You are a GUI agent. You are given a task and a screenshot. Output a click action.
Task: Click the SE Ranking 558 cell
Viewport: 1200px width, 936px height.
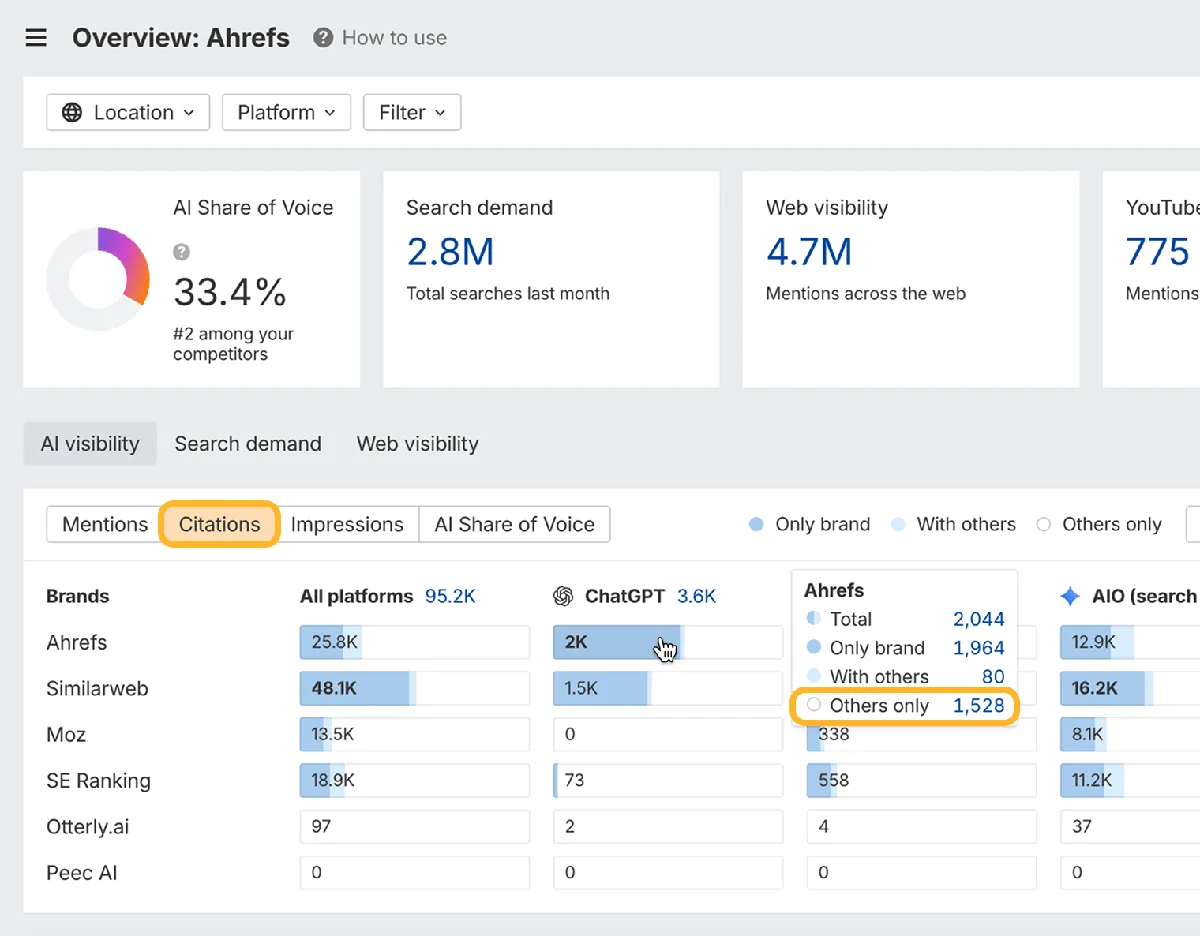921,780
